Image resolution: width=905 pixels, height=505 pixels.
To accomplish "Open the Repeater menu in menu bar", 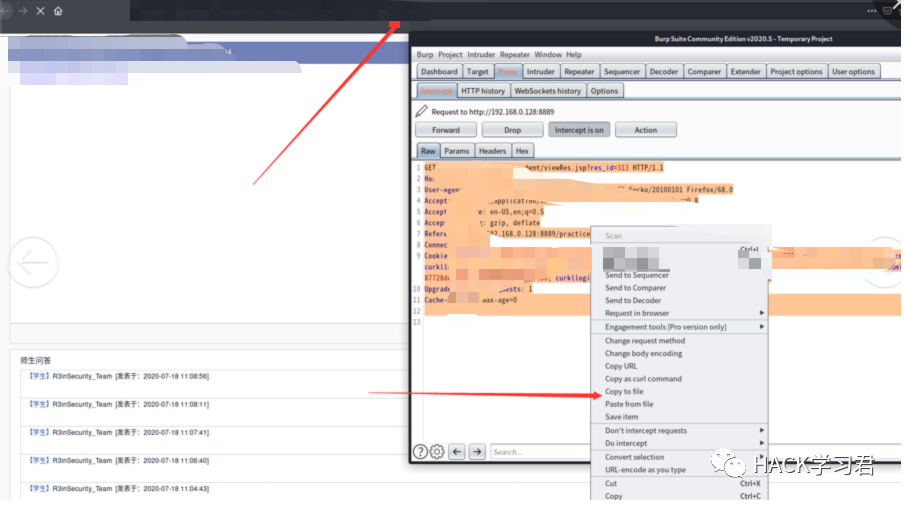I will click(515, 54).
